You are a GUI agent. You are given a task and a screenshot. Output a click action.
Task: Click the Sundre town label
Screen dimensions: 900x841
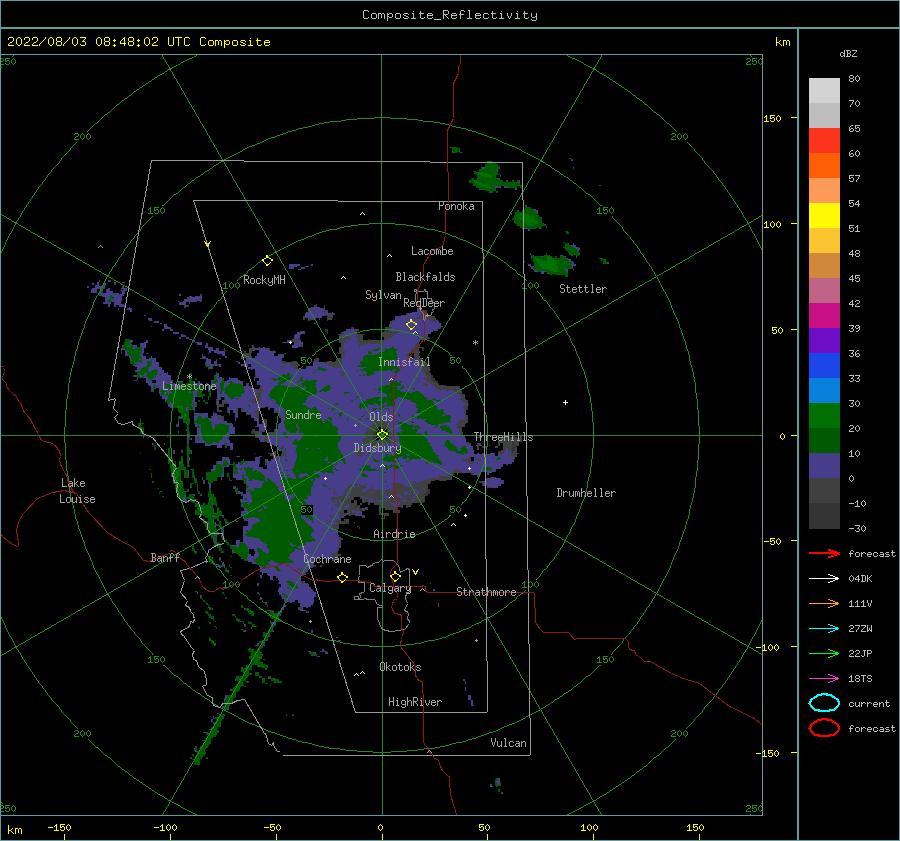point(303,415)
